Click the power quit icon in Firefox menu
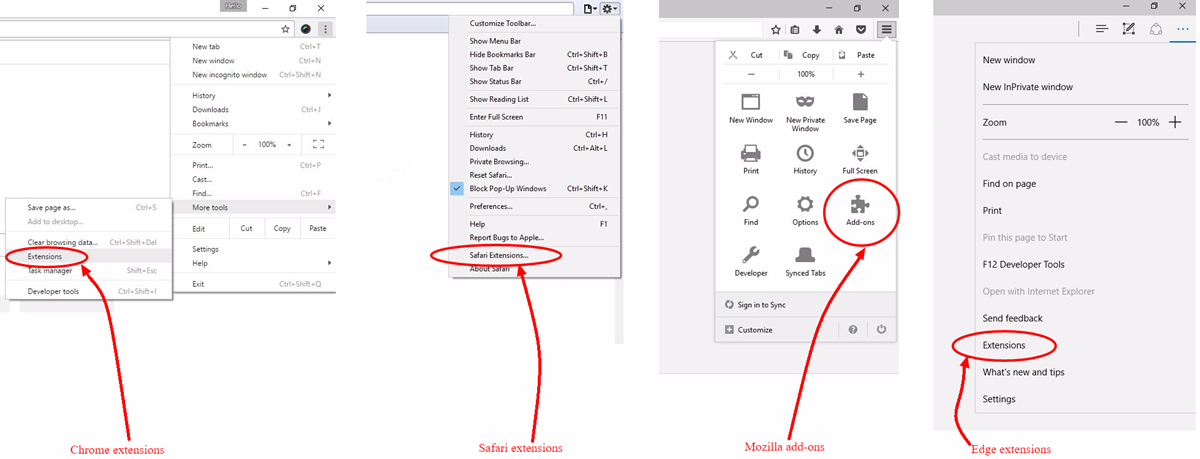The image size is (1200, 459). coord(881,329)
